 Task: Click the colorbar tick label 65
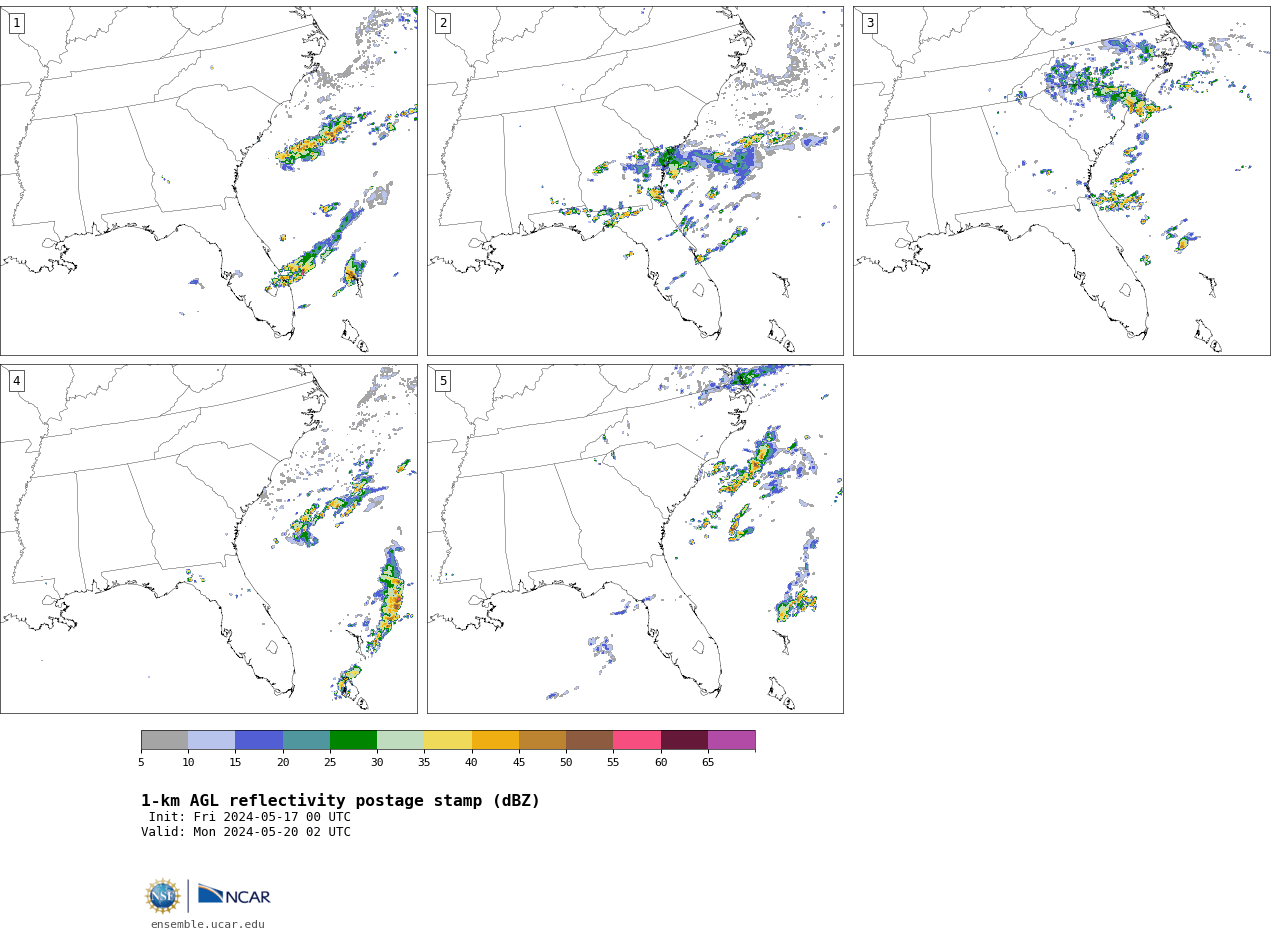708,762
